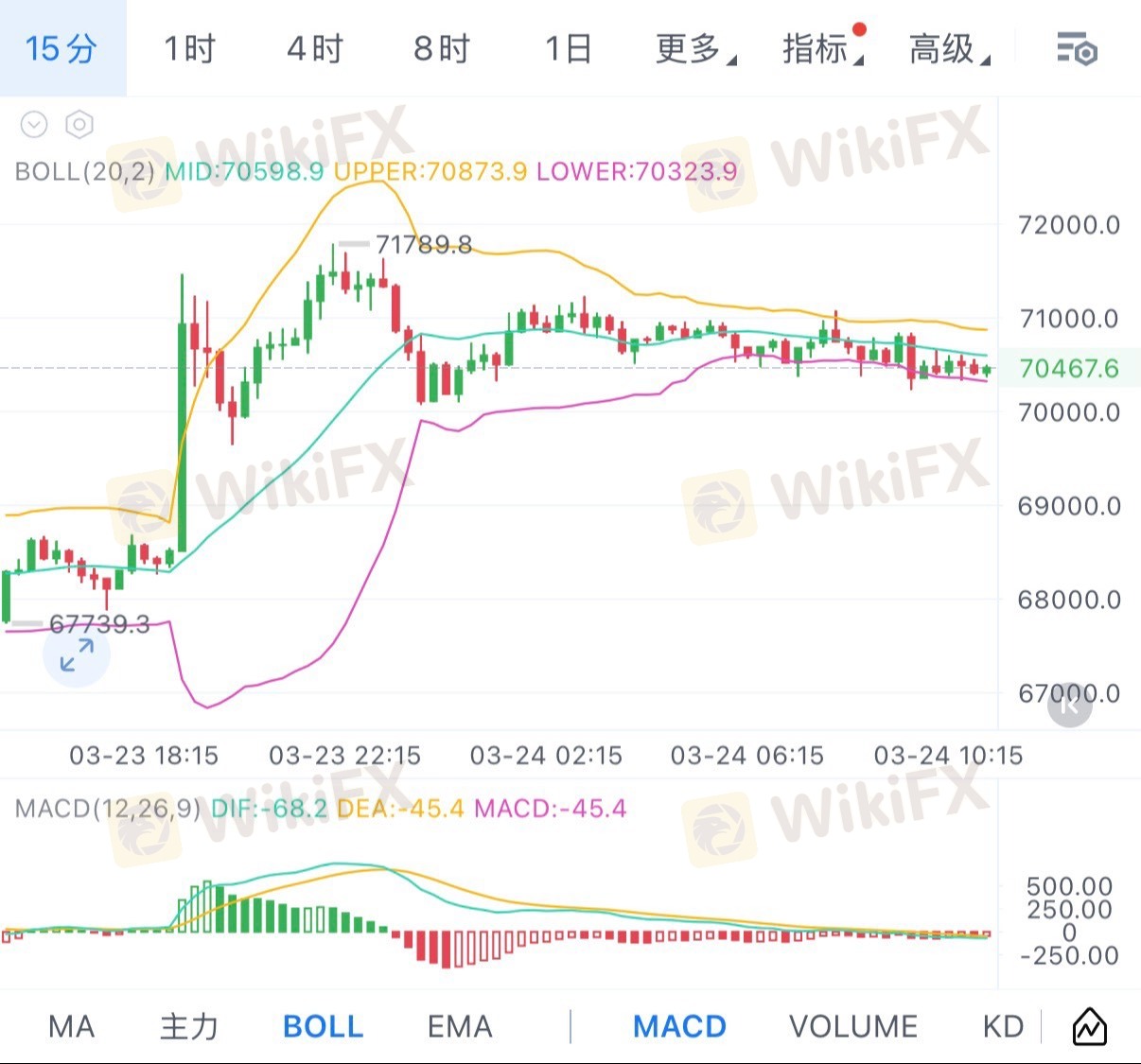The image size is (1141, 1064).
Task: Open the 指标 indicators dropdown
Action: pos(823,48)
